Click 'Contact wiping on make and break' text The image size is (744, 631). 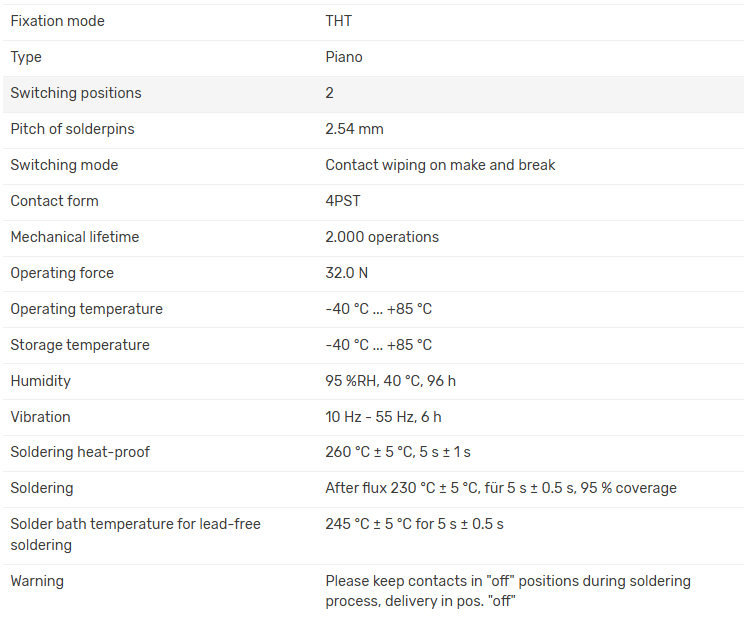click(x=440, y=165)
